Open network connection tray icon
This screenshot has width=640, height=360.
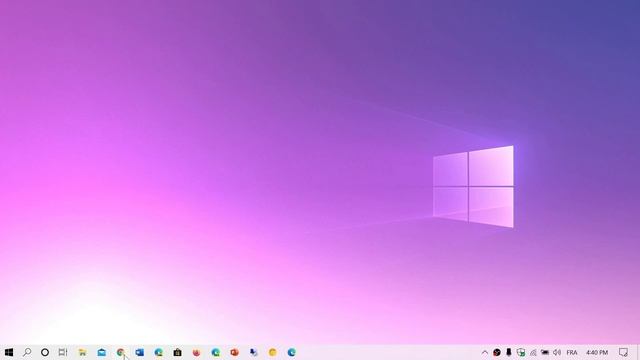533,352
